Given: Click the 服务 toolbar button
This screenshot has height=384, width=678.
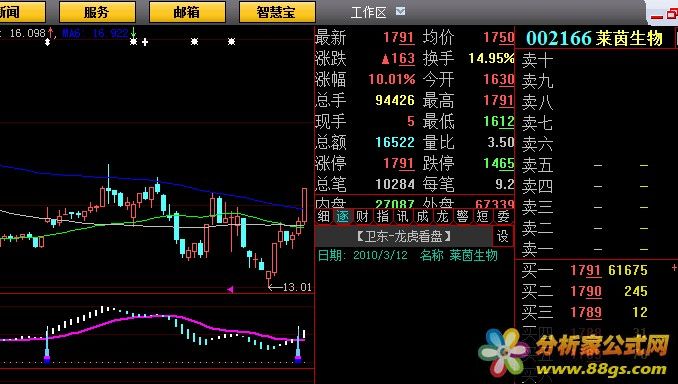Looking at the screenshot, I should click(x=97, y=12).
